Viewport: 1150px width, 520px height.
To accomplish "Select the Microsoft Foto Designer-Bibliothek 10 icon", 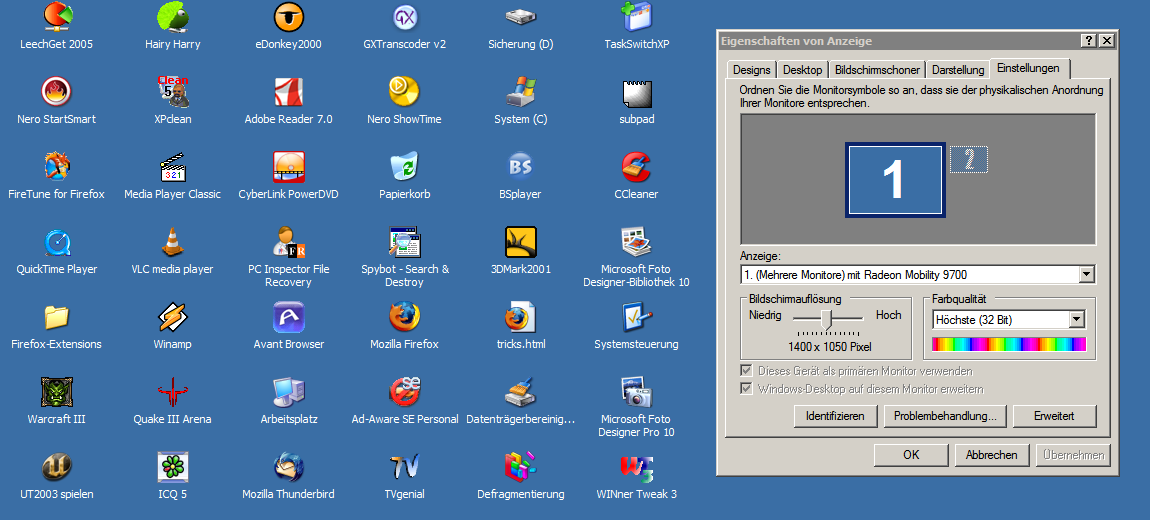I will pos(637,242).
